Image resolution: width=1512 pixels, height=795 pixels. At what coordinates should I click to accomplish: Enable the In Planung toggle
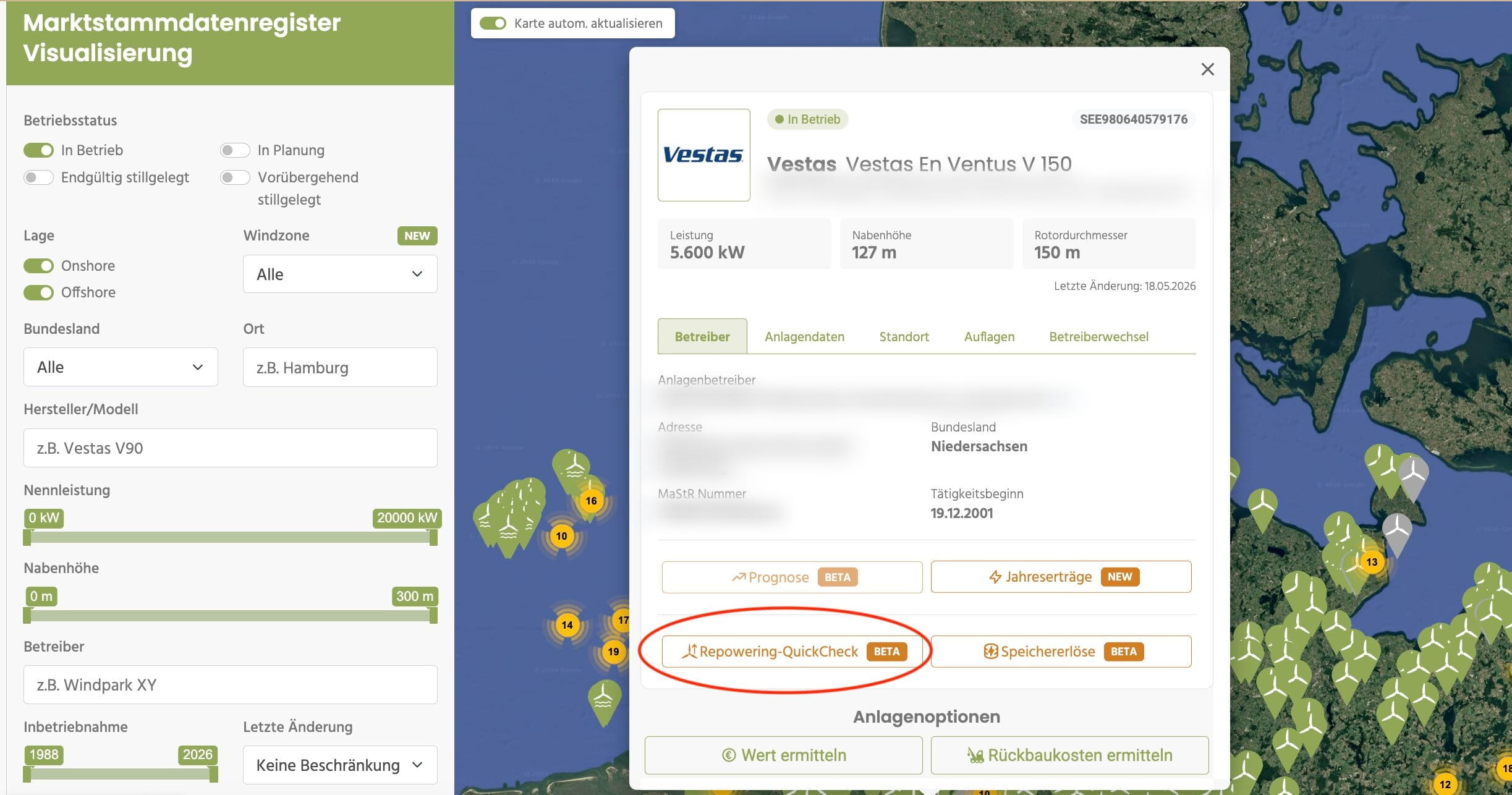coord(235,150)
